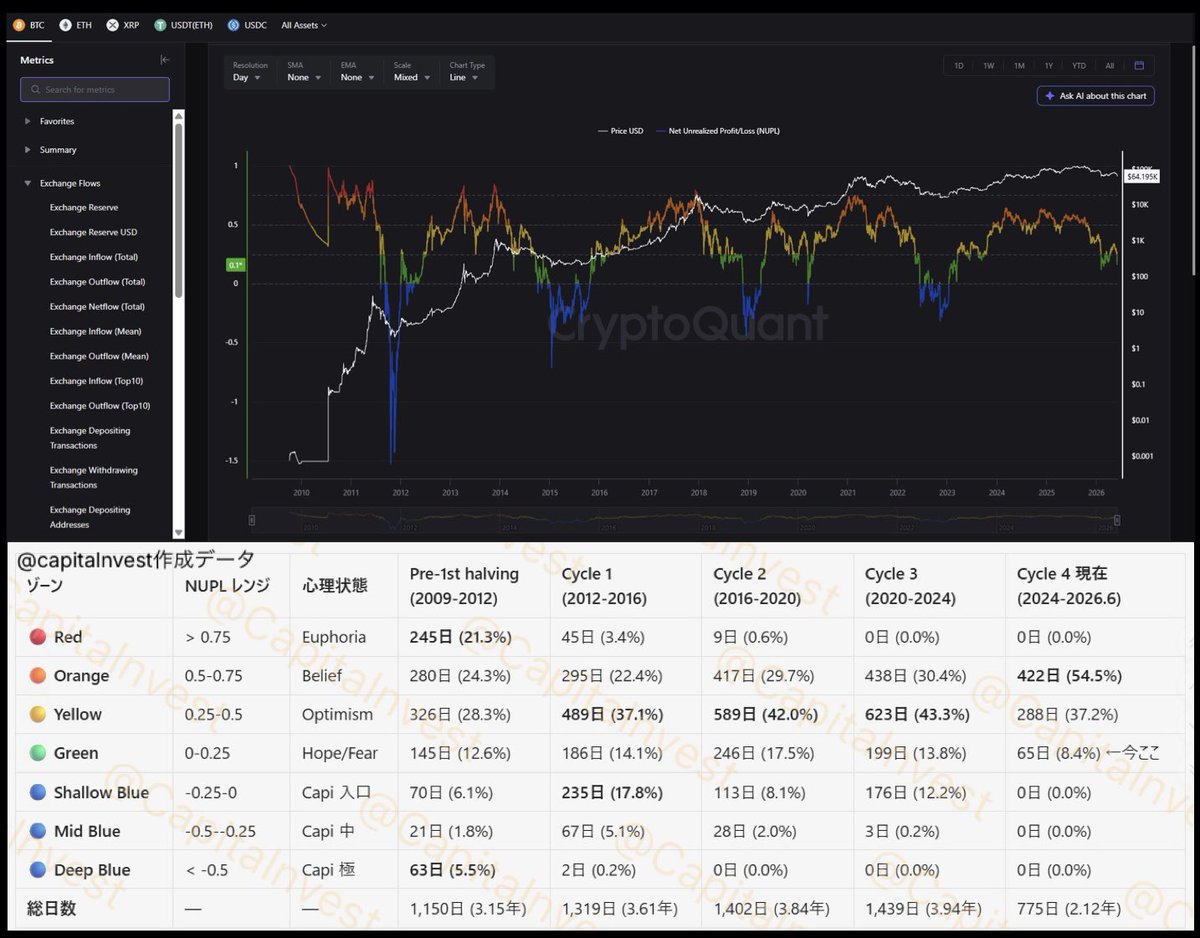The width and height of the screenshot is (1200, 938).
Task: Click the sidebar scrollbar down arrow
Action: [179, 533]
